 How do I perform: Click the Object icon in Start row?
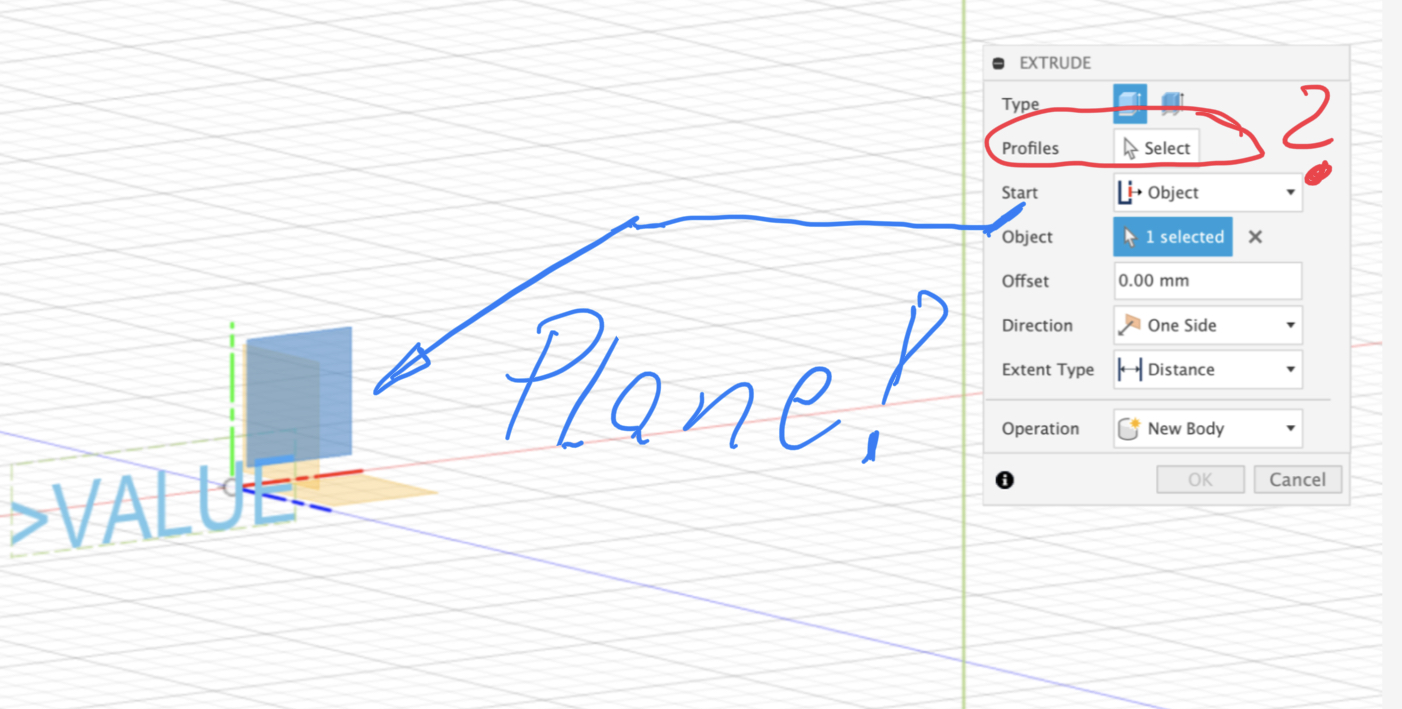click(1130, 192)
